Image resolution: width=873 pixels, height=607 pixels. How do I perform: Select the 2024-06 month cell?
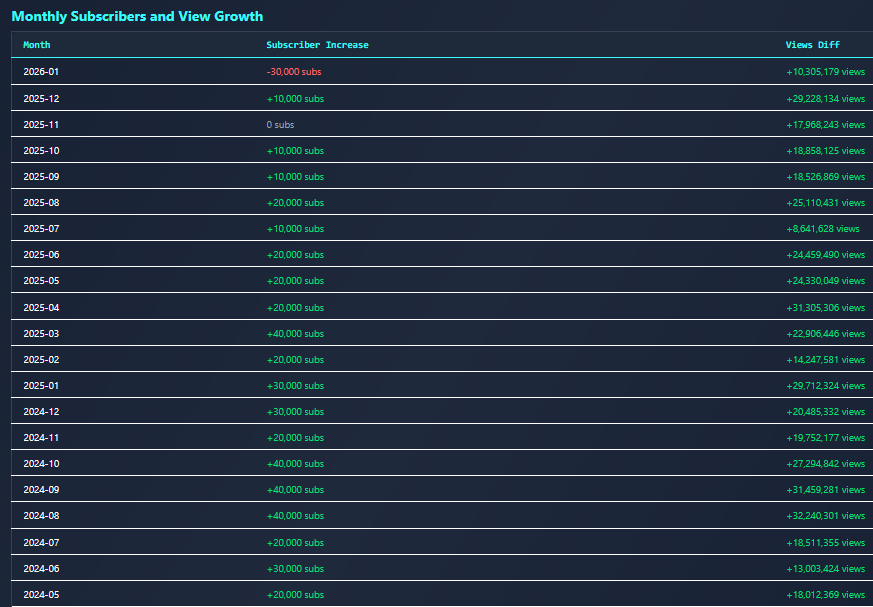(x=41, y=569)
